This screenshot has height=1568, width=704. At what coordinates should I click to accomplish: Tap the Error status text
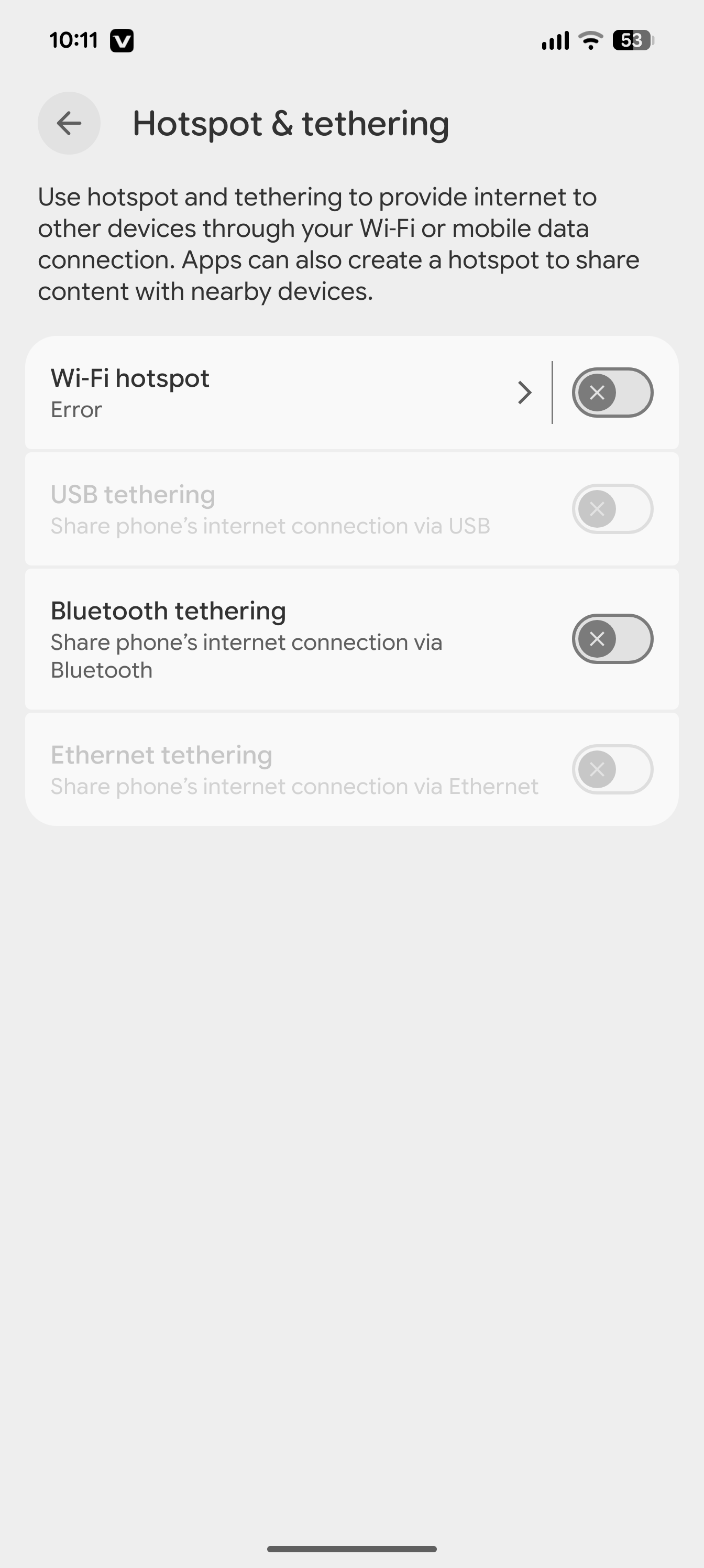pos(76,410)
